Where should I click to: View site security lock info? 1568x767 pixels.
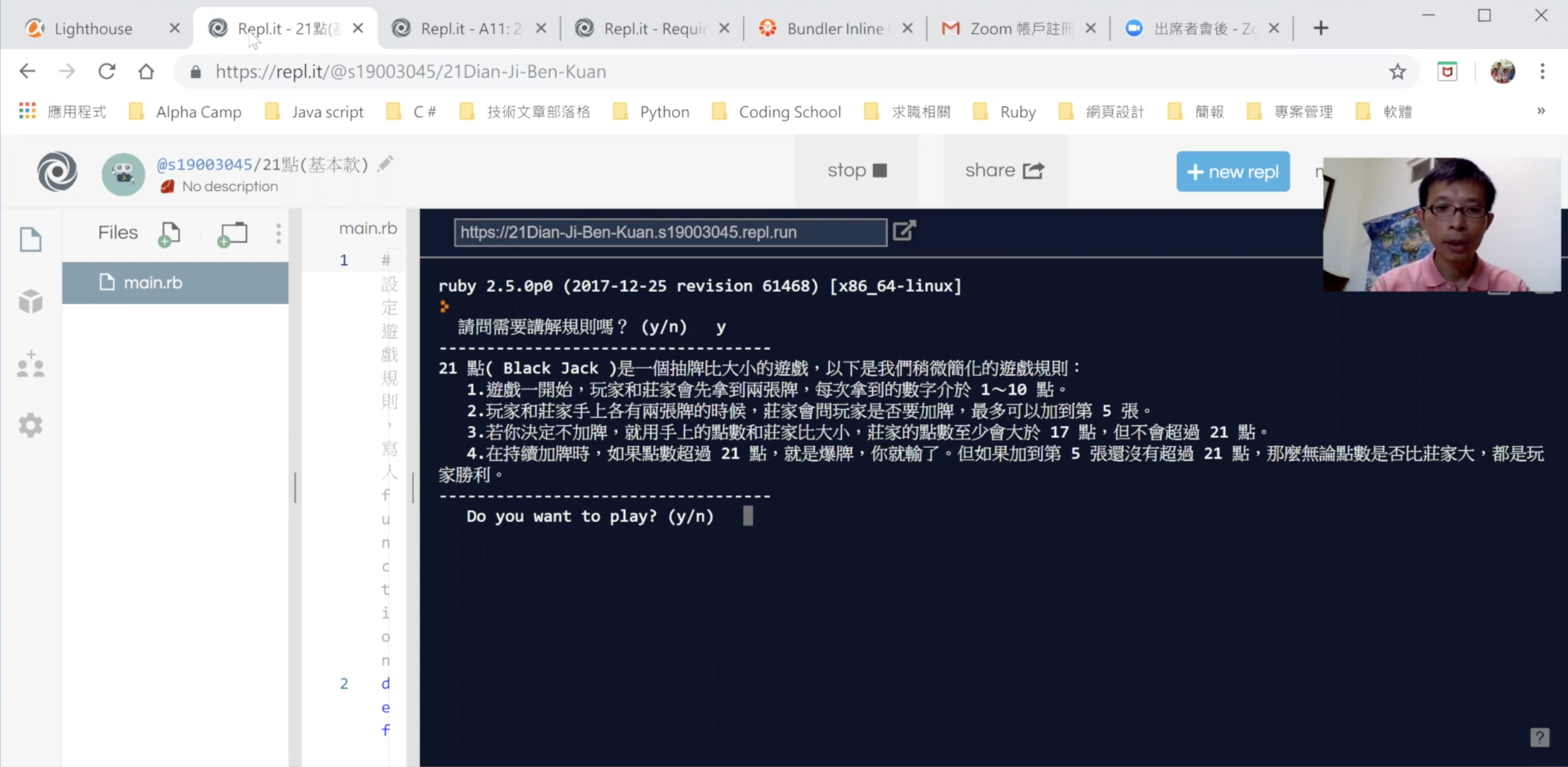click(195, 72)
